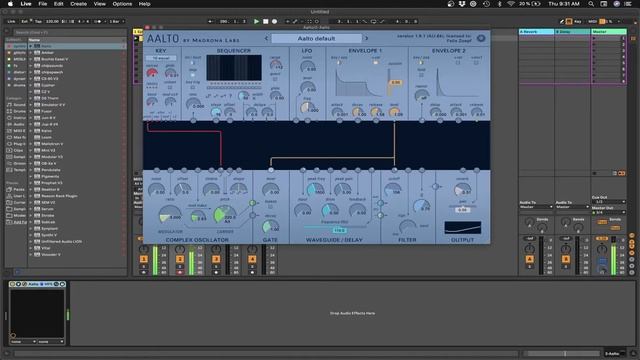Click the Wi-Fi icon in menu bar
The image size is (640, 360).
[x=511, y=4]
